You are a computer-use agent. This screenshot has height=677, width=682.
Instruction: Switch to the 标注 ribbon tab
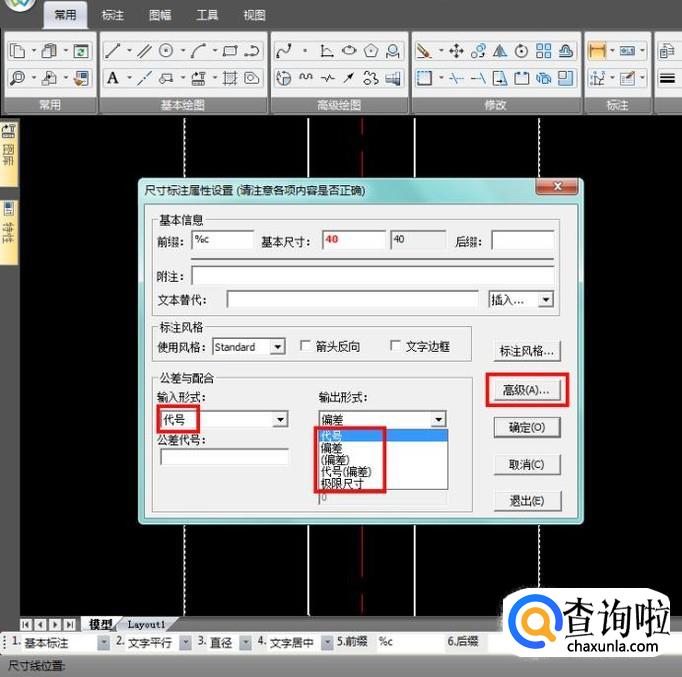113,16
